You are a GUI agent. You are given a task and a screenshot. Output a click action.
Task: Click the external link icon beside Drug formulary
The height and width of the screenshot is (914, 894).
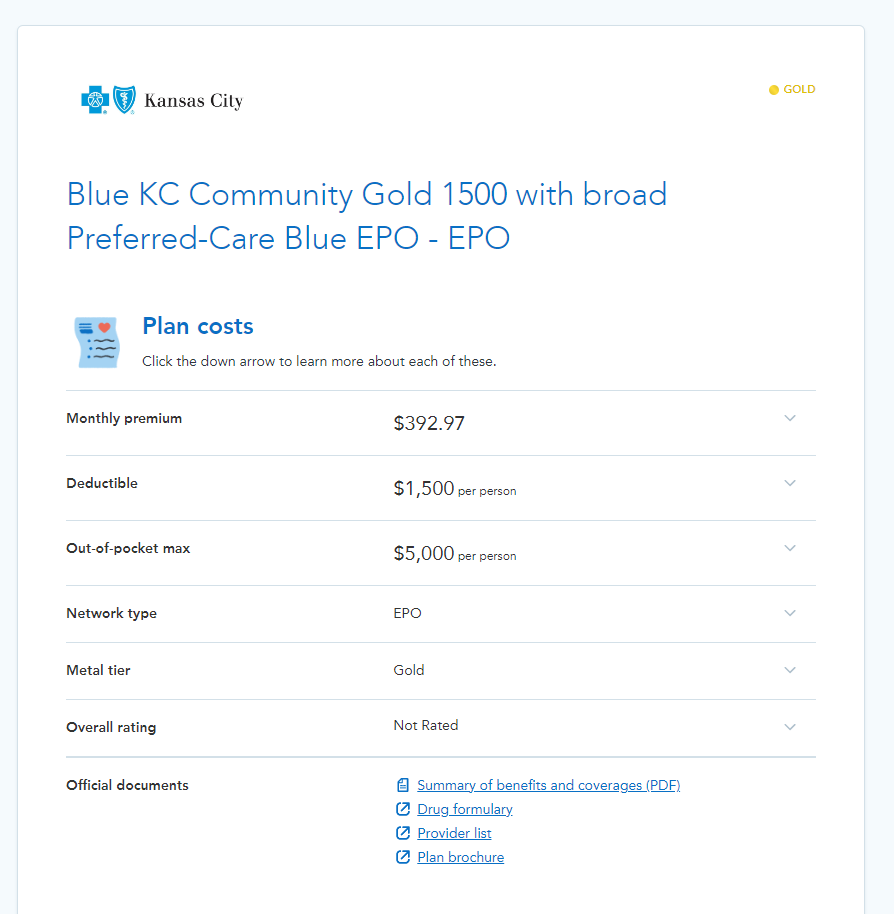click(403, 809)
